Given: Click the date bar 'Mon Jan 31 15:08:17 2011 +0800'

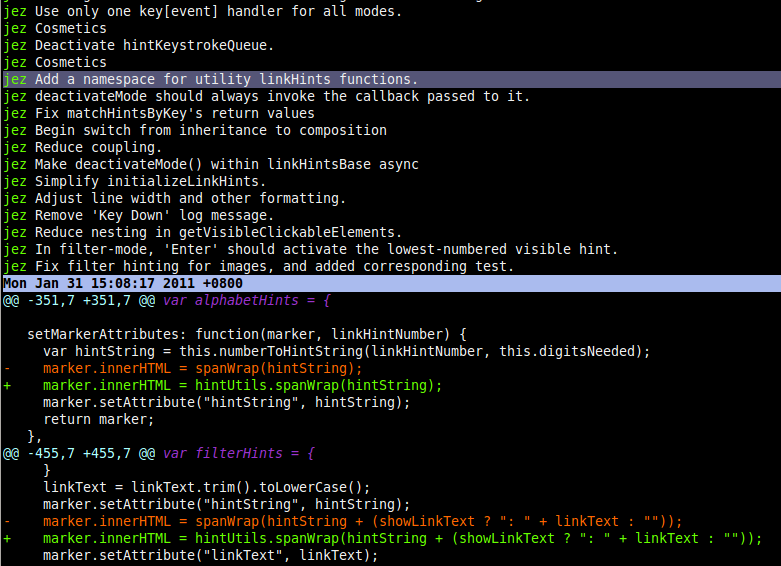Looking at the screenshot, I should click(x=390, y=283).
